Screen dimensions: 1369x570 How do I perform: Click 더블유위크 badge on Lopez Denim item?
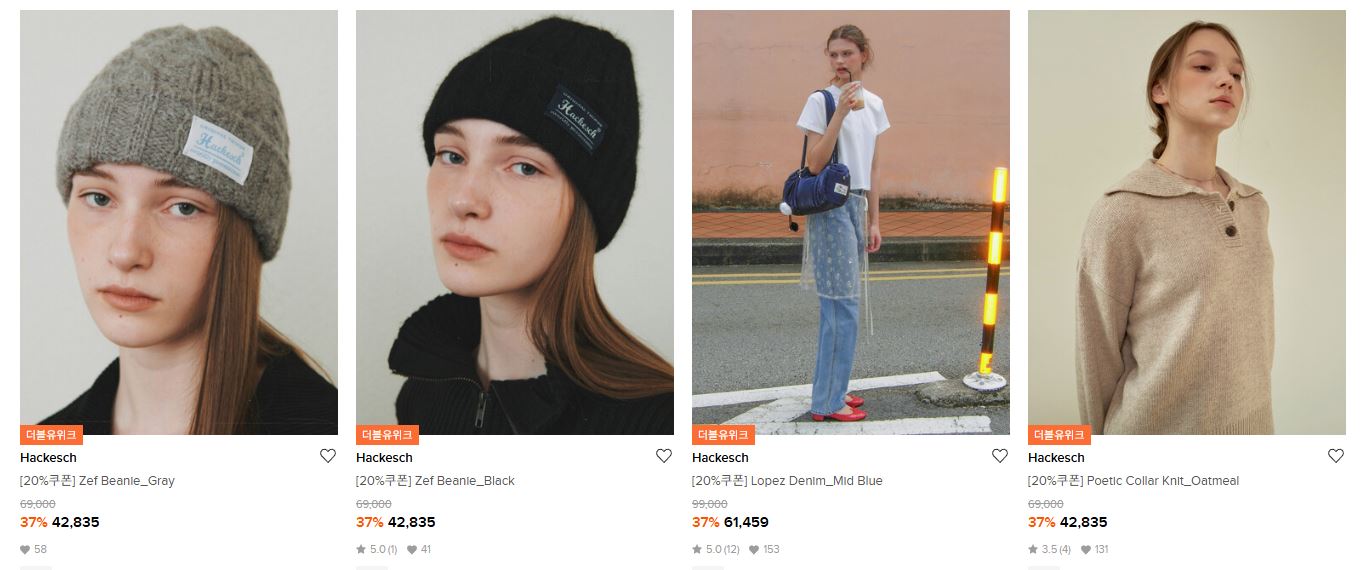pos(723,435)
